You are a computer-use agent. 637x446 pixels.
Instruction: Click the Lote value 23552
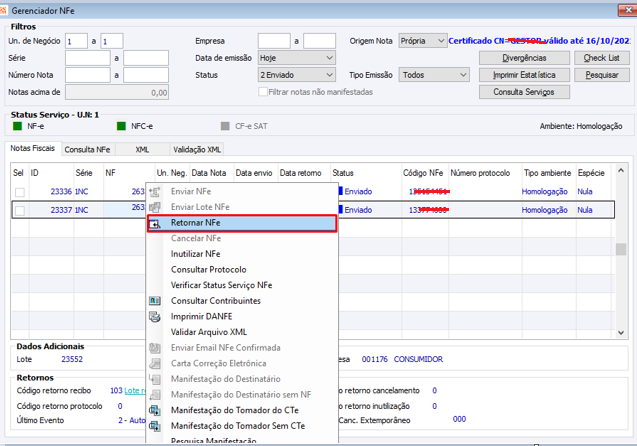pyautogui.click(x=72, y=359)
